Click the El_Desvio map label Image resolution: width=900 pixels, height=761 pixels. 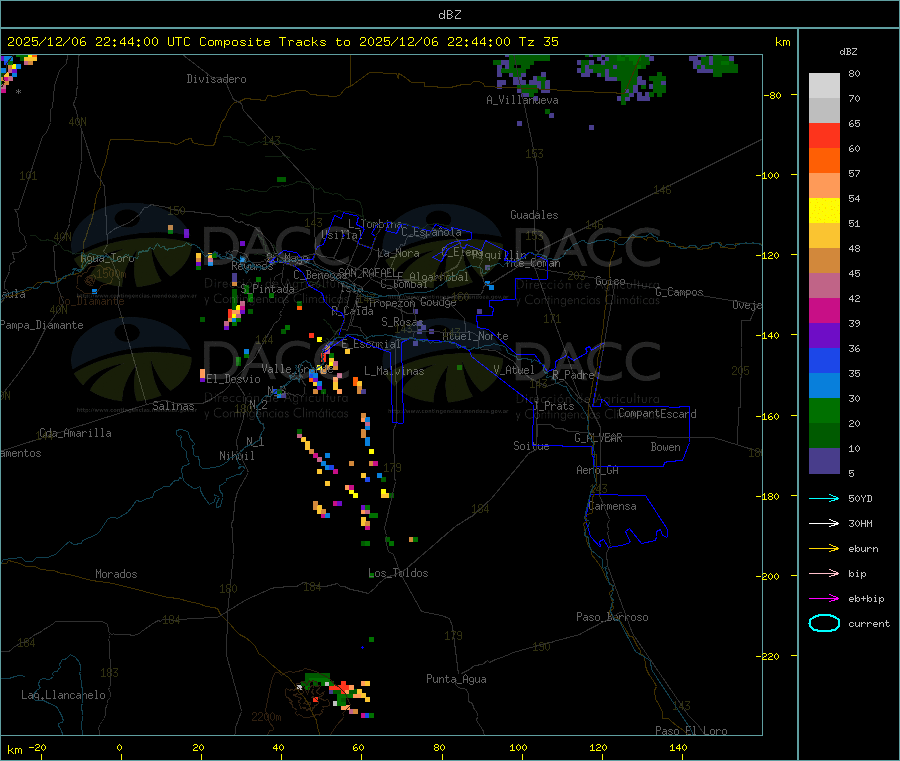point(233,379)
